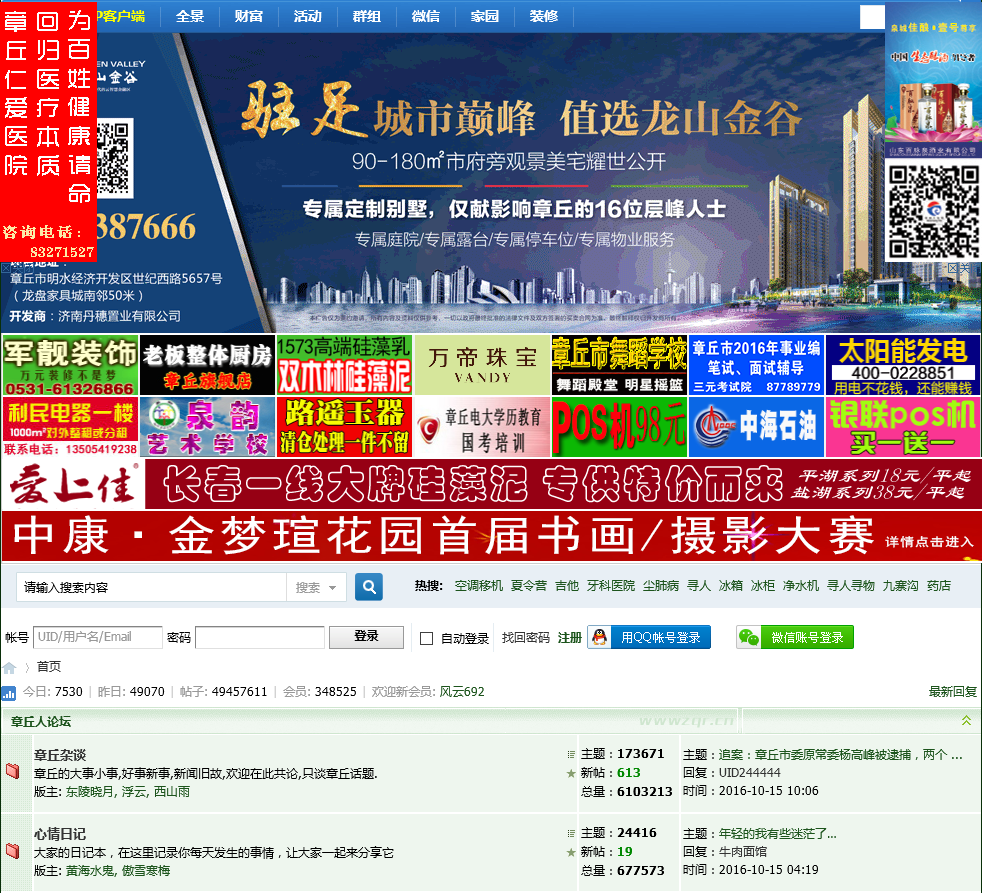The width and height of the screenshot is (982, 893).
Task: Click the 登录 button
Action: click(x=366, y=637)
